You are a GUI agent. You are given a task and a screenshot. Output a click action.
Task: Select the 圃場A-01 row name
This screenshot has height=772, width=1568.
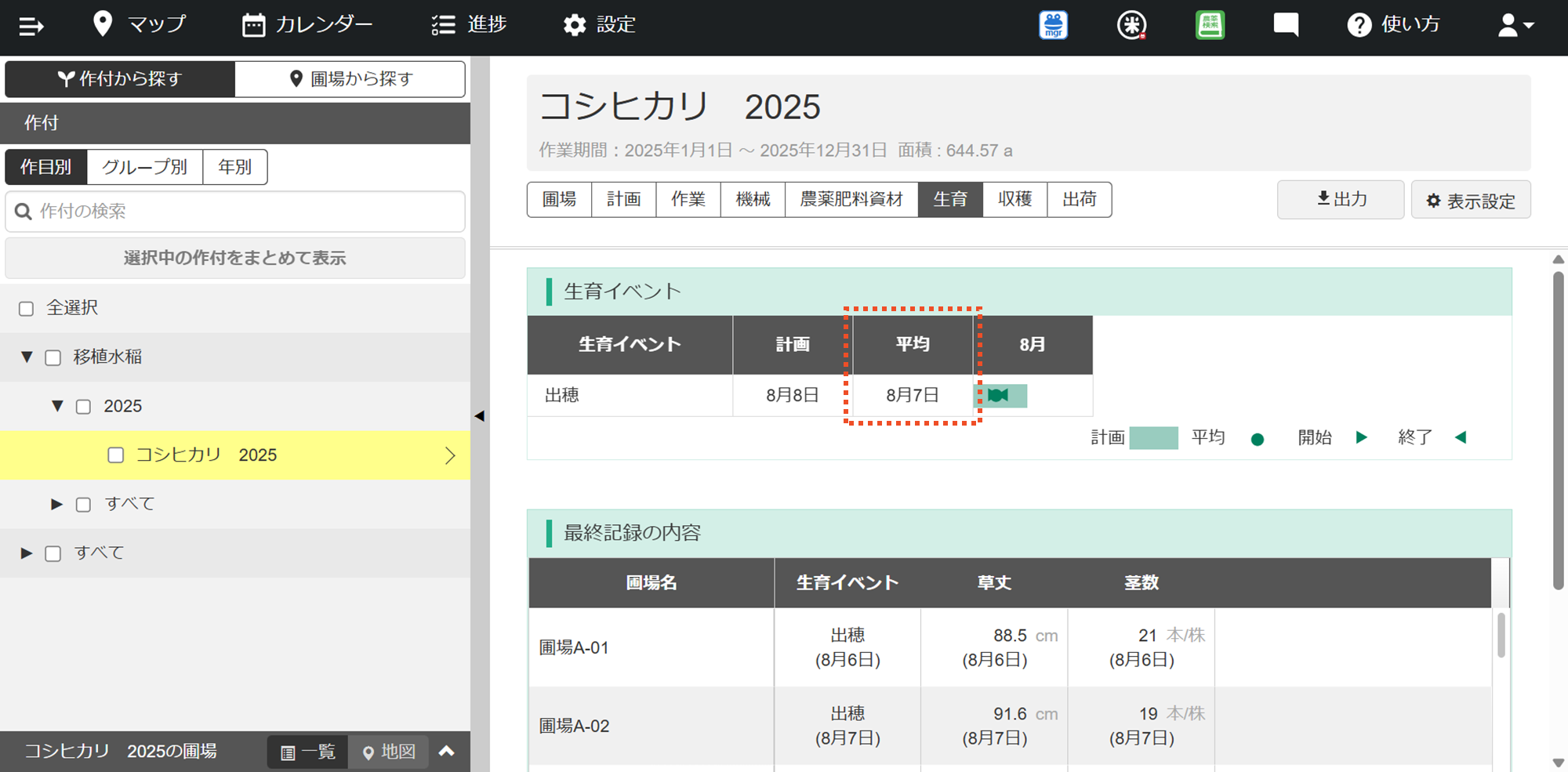[x=575, y=648]
